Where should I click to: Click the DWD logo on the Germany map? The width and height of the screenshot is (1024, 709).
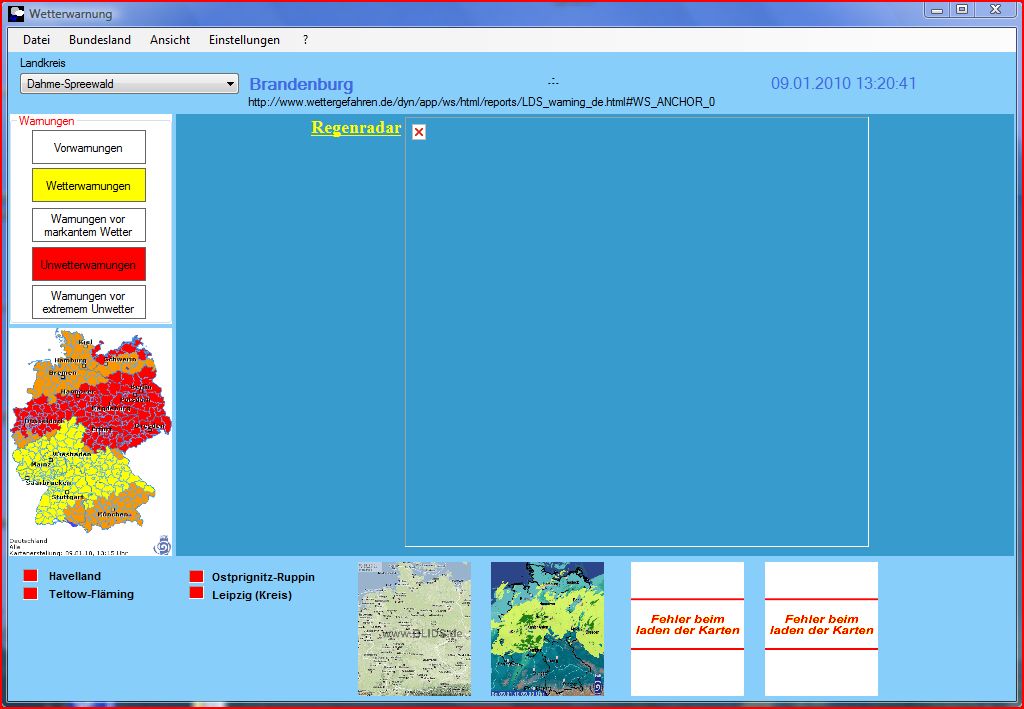pyautogui.click(x=162, y=545)
